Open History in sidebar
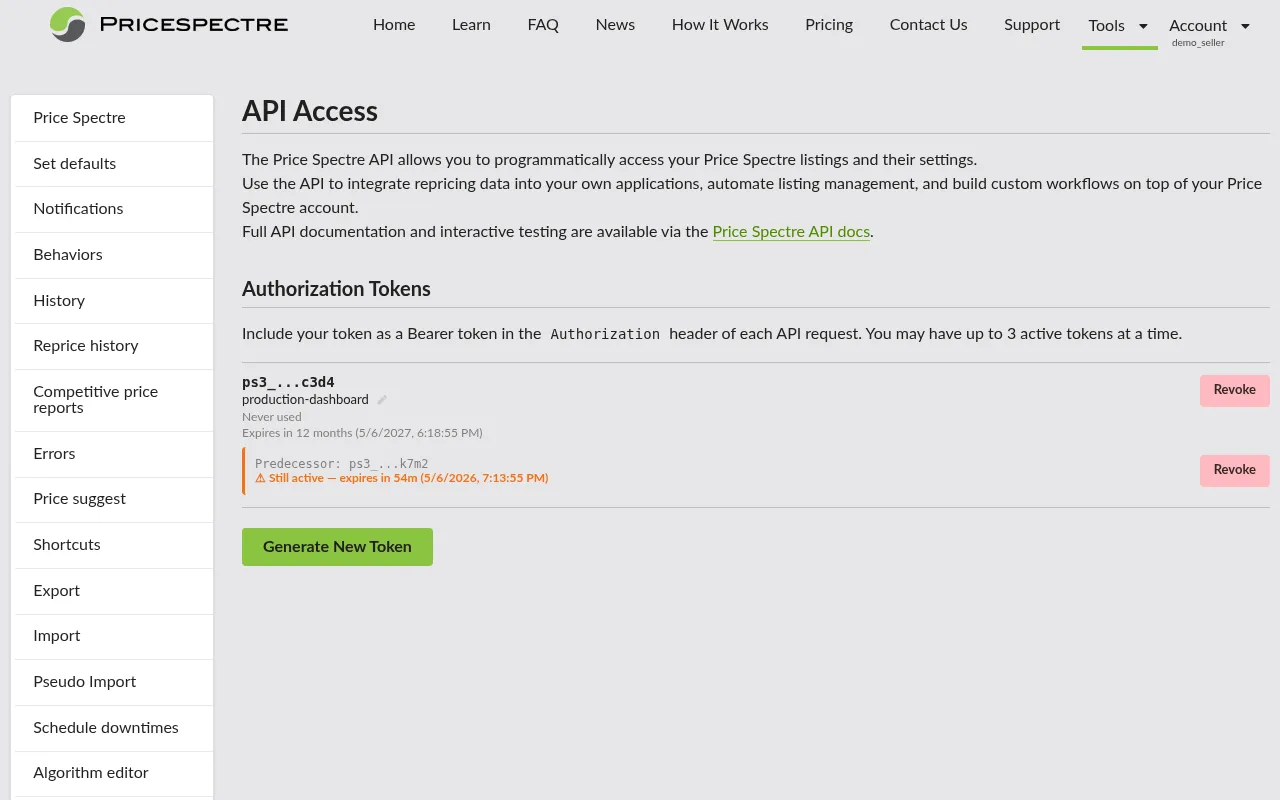The image size is (1280, 800). [114, 301]
